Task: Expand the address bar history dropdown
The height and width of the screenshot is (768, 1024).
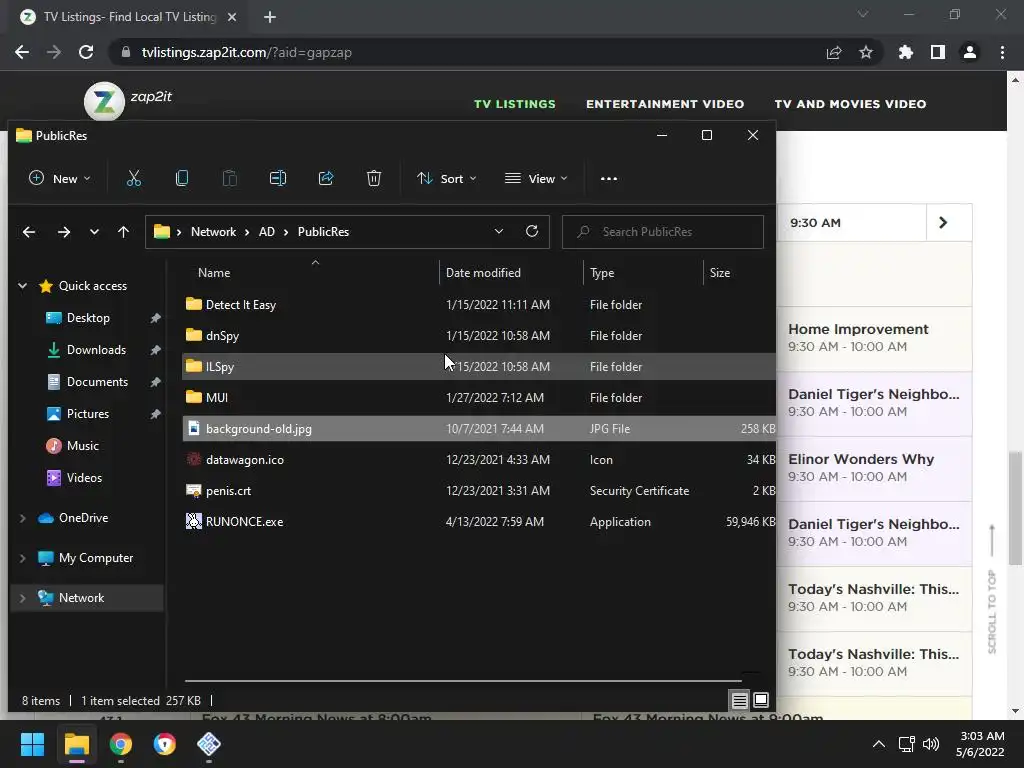Action: (x=499, y=231)
